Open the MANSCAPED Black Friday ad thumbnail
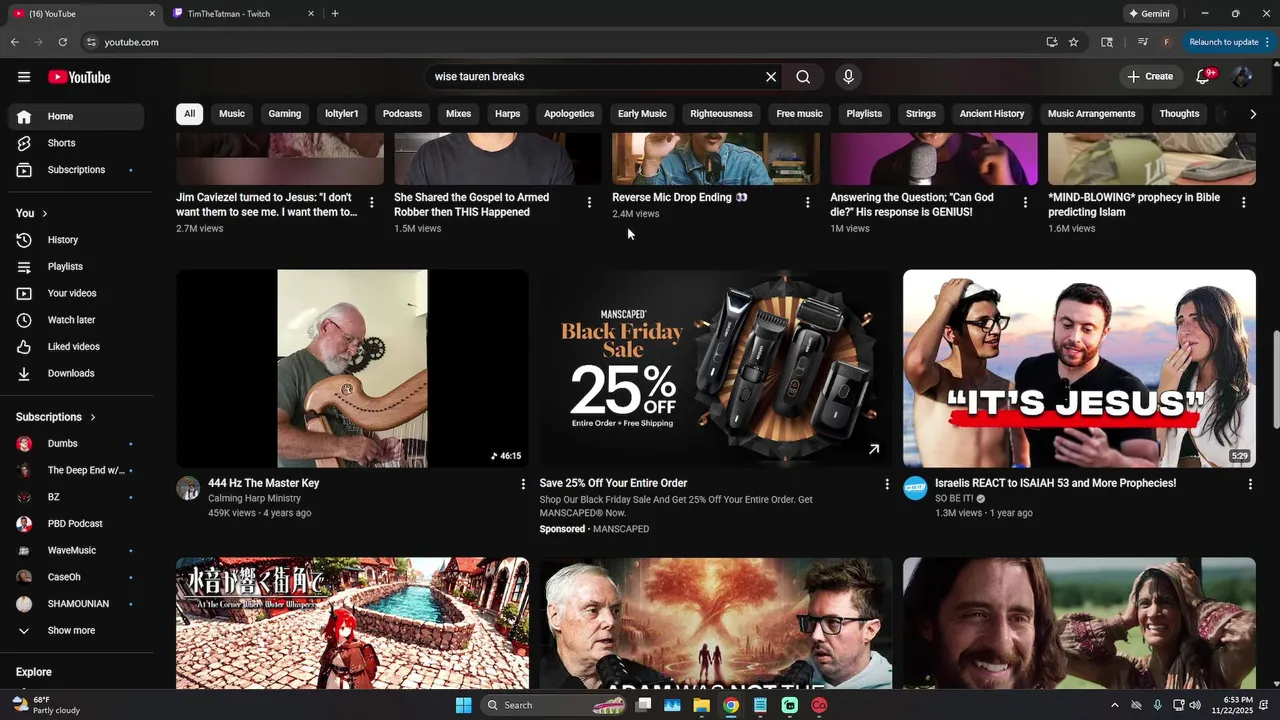The height and width of the screenshot is (720, 1280). 716,368
